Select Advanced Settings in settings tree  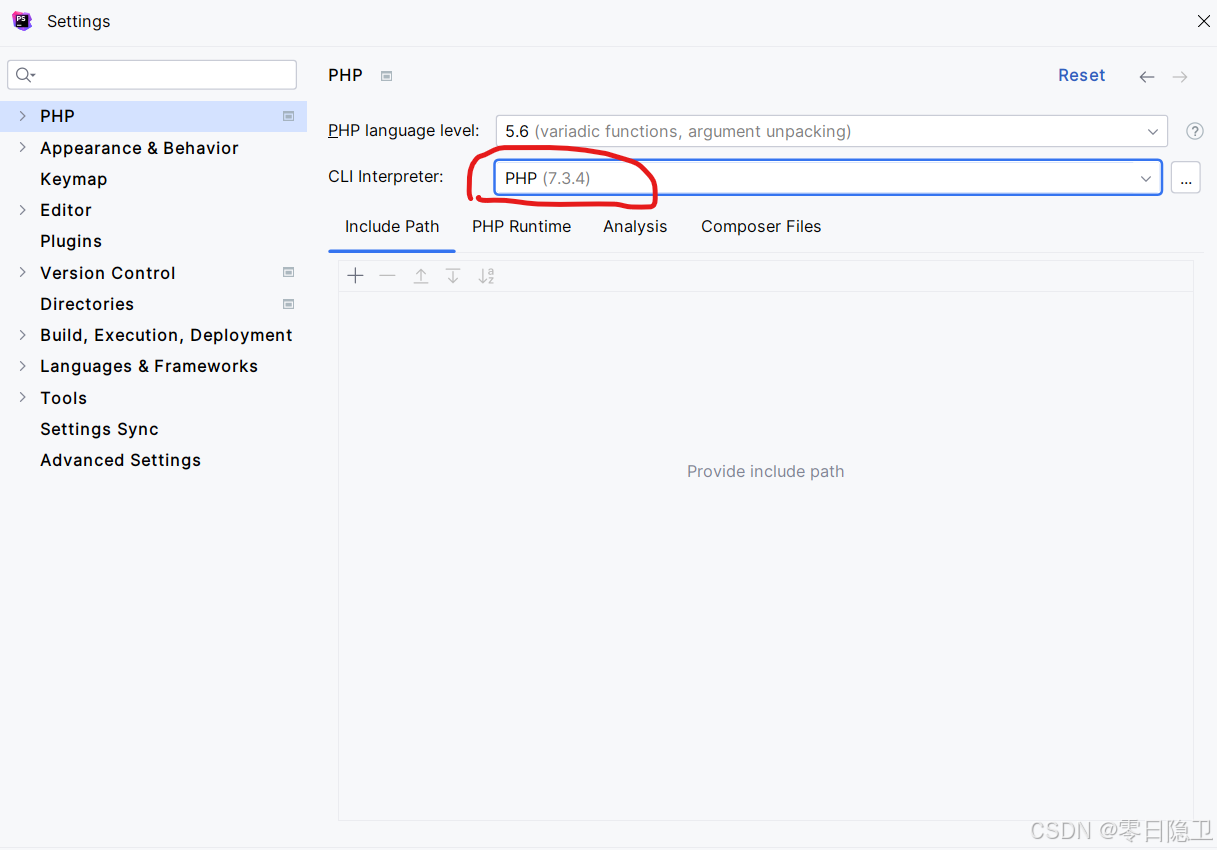pyautogui.click(x=120, y=460)
